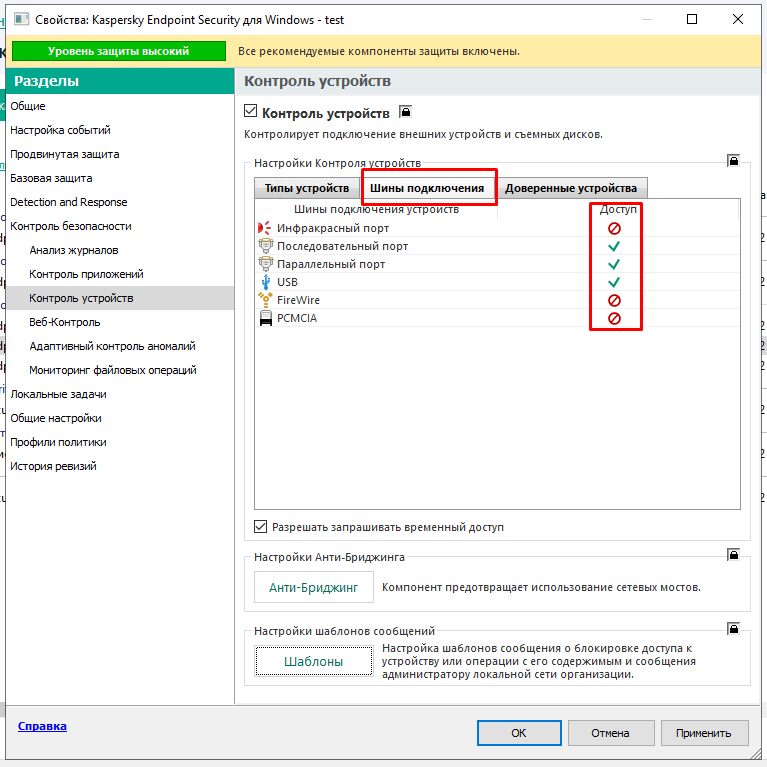Open the Общие настройки section

click(120, 418)
